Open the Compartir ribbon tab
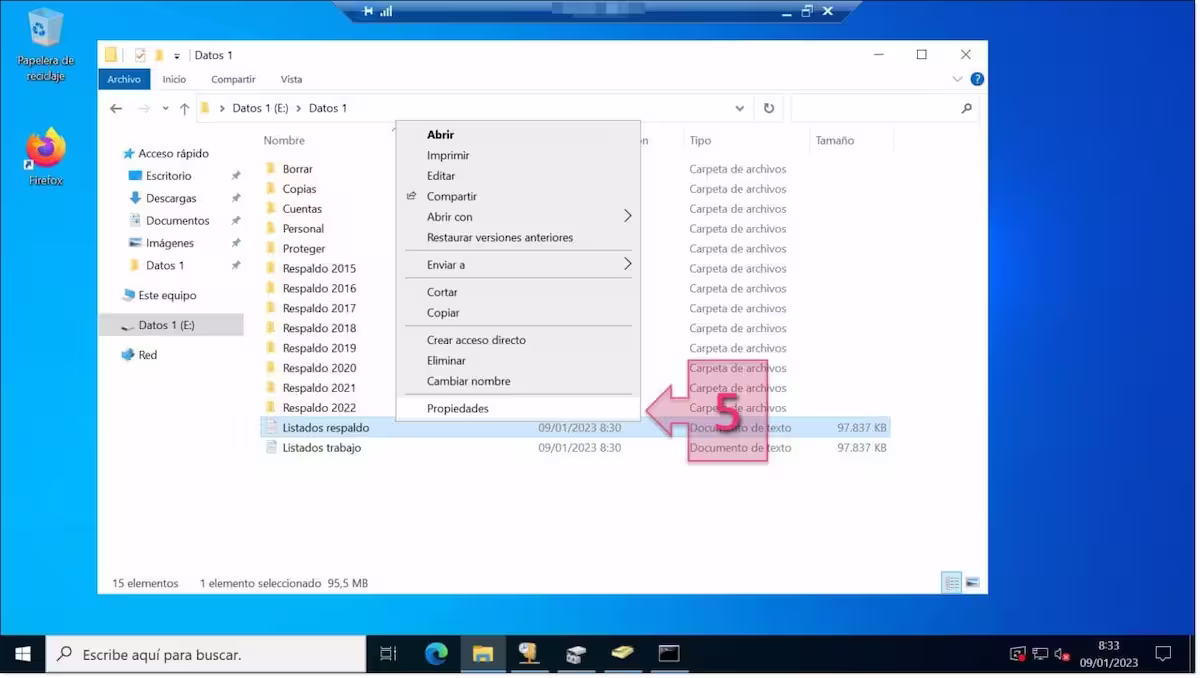This screenshot has height=678, width=1200. pos(233,79)
